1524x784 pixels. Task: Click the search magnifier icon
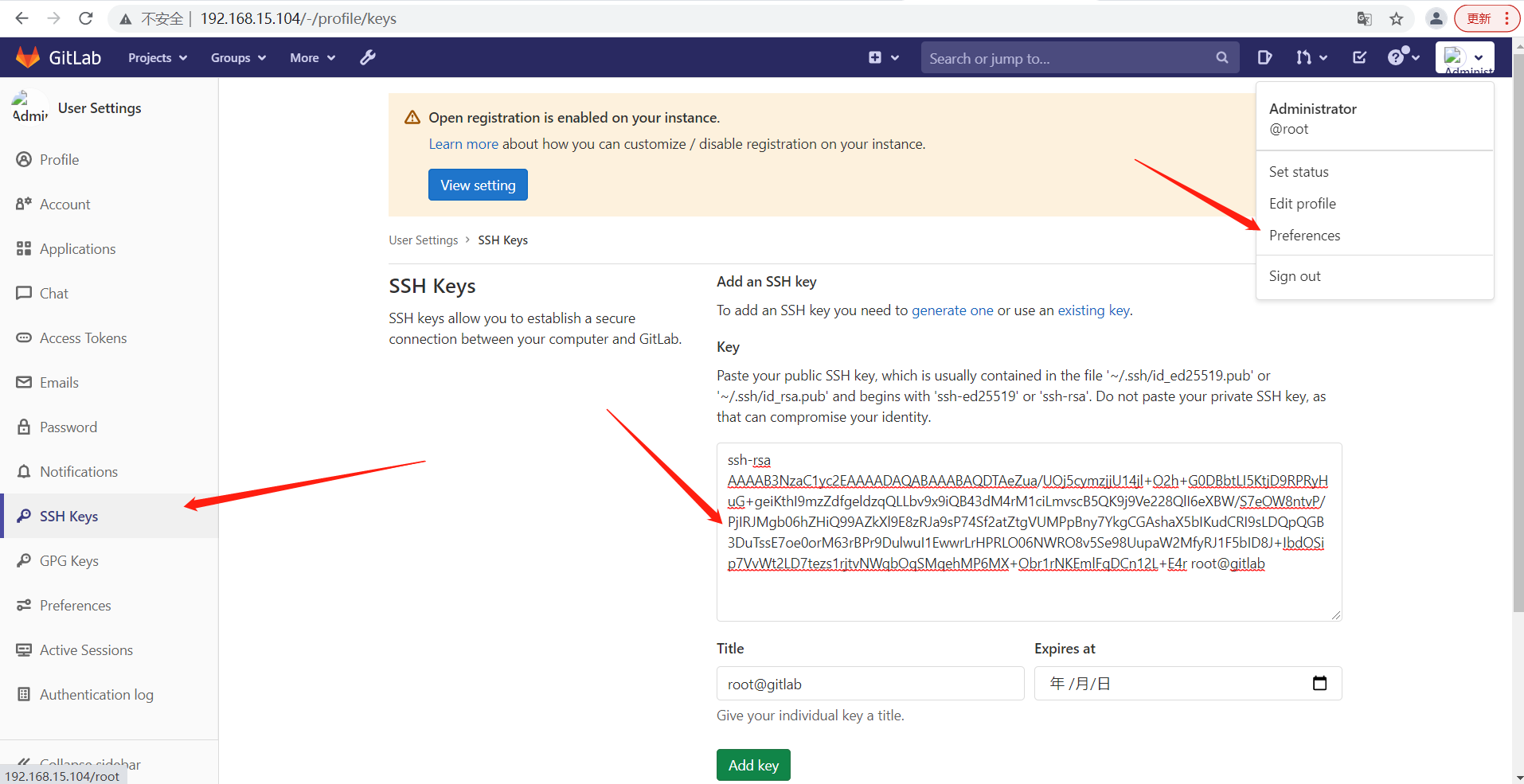point(1222,57)
